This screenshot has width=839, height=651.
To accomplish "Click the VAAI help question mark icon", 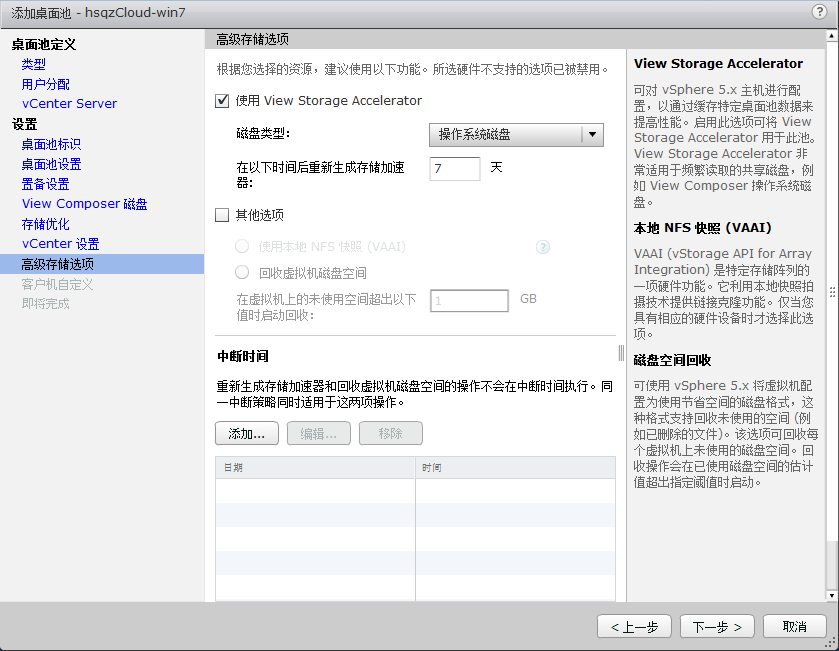I will tap(543, 247).
